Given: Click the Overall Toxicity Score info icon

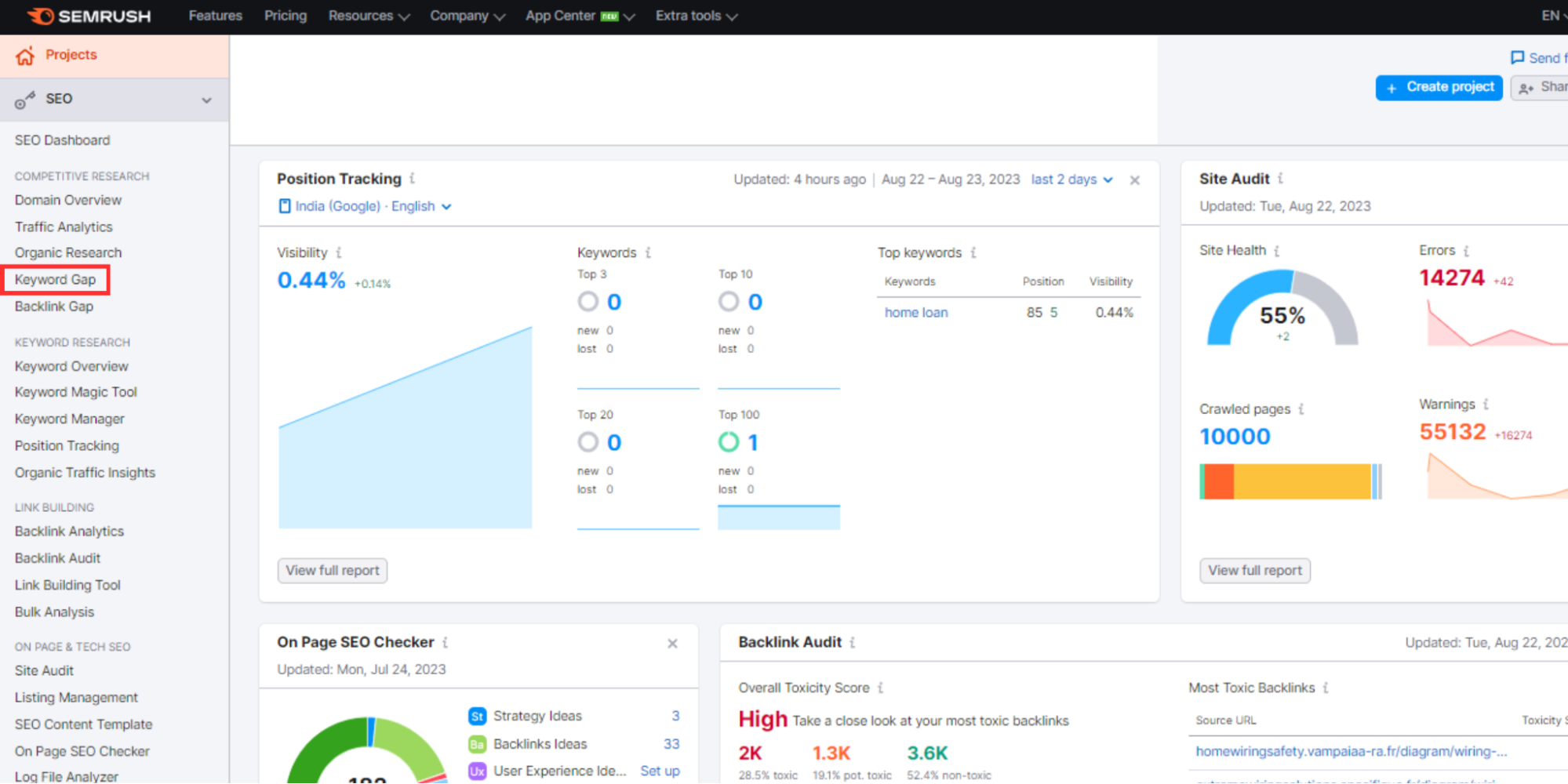Looking at the screenshot, I should 881,688.
